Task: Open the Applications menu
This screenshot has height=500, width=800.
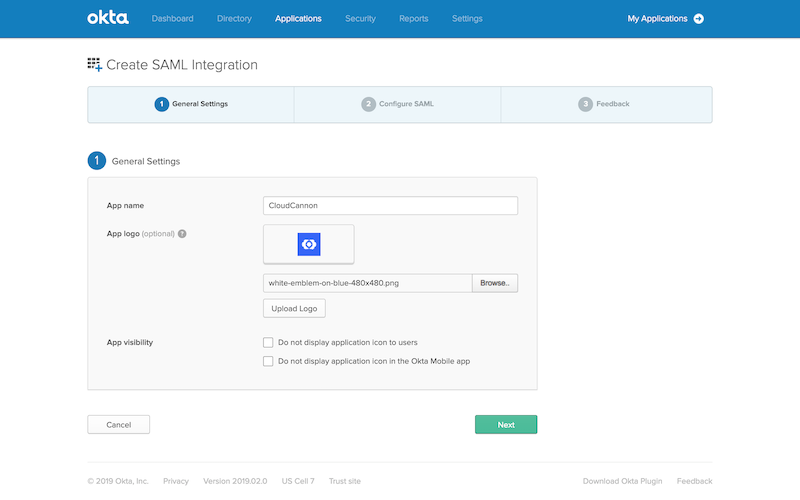Action: pos(298,18)
